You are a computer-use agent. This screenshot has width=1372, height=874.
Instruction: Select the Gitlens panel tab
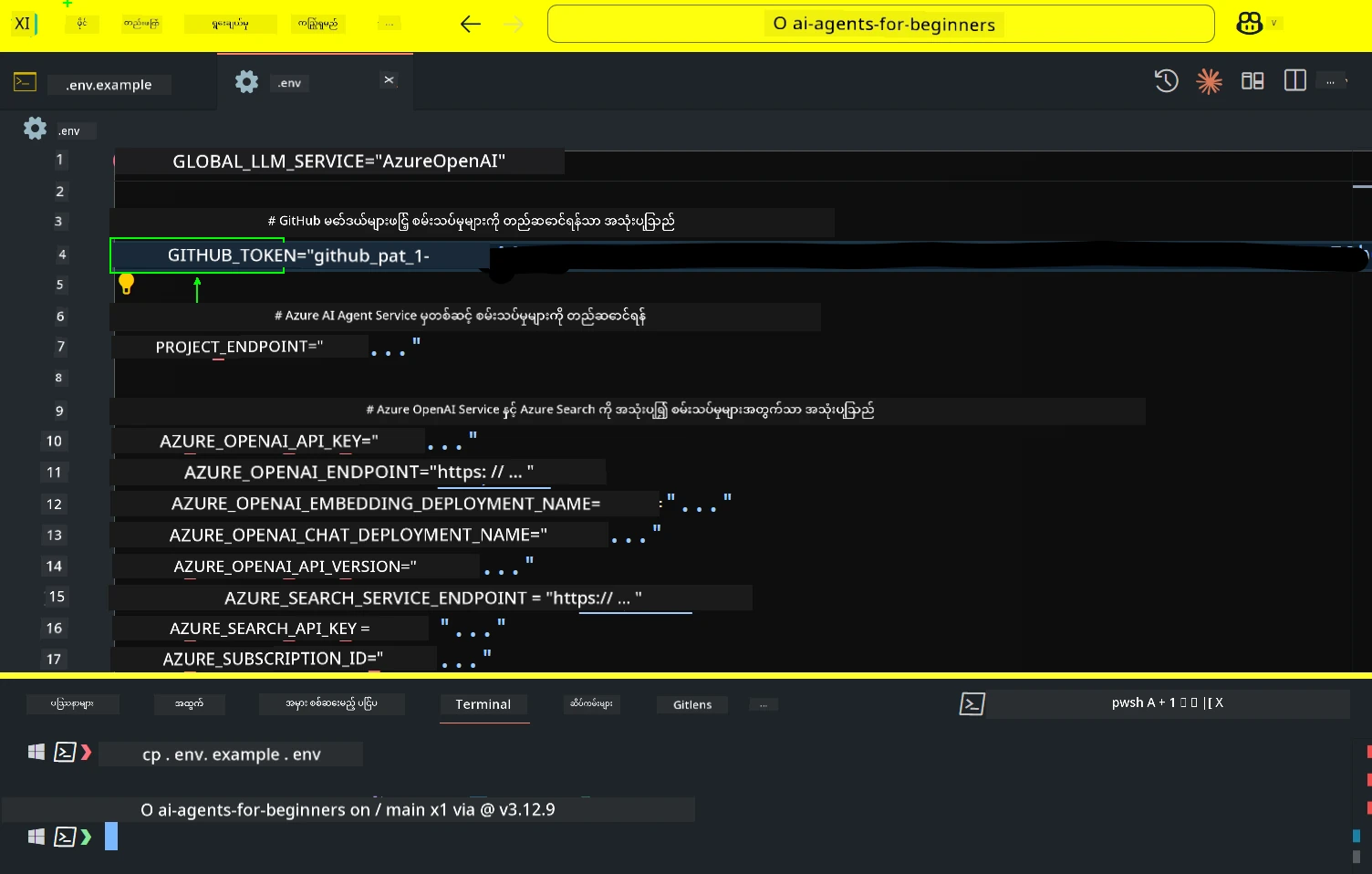[x=691, y=704]
